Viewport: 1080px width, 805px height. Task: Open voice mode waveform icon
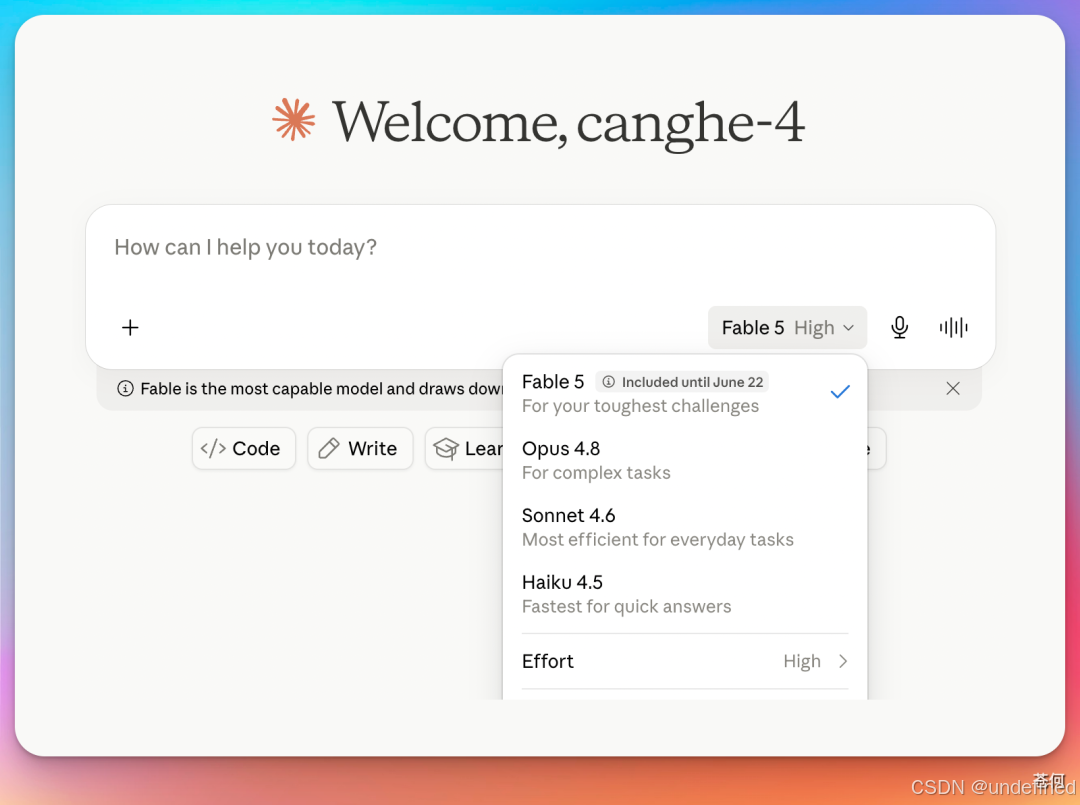(953, 327)
